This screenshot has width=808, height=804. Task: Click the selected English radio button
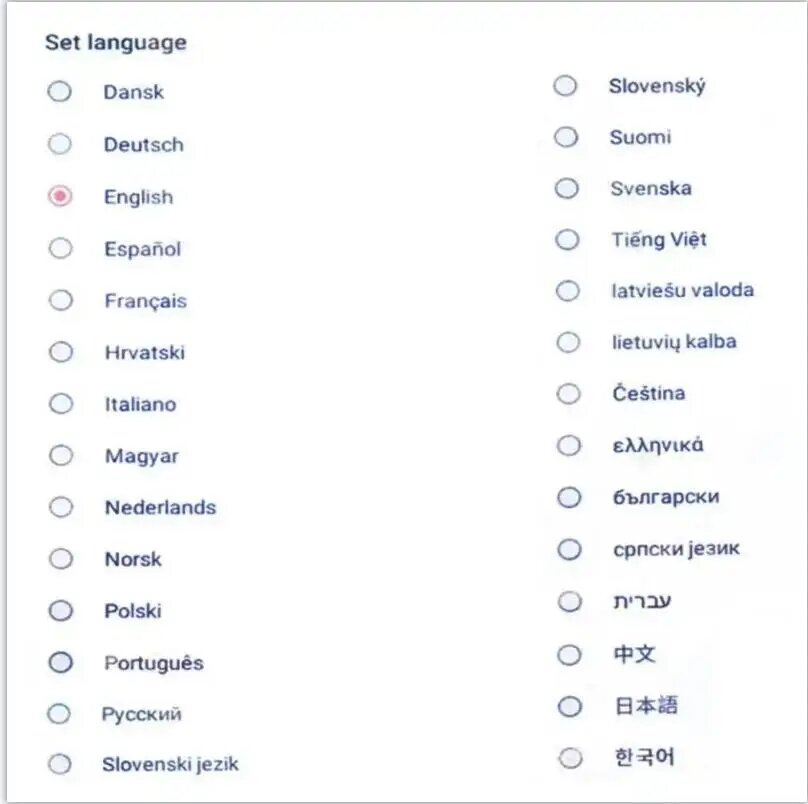[60, 197]
